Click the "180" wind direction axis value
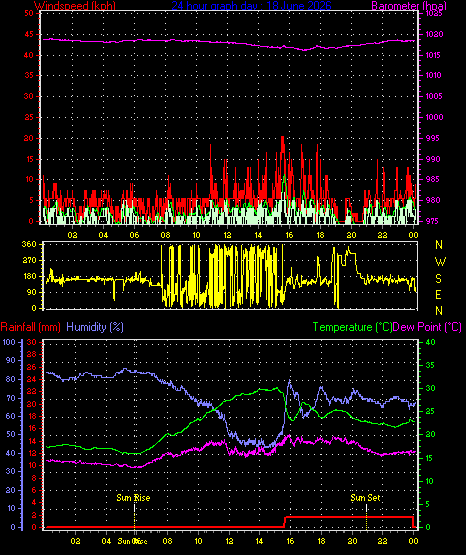This screenshot has height=555, width=466. tap(29, 276)
